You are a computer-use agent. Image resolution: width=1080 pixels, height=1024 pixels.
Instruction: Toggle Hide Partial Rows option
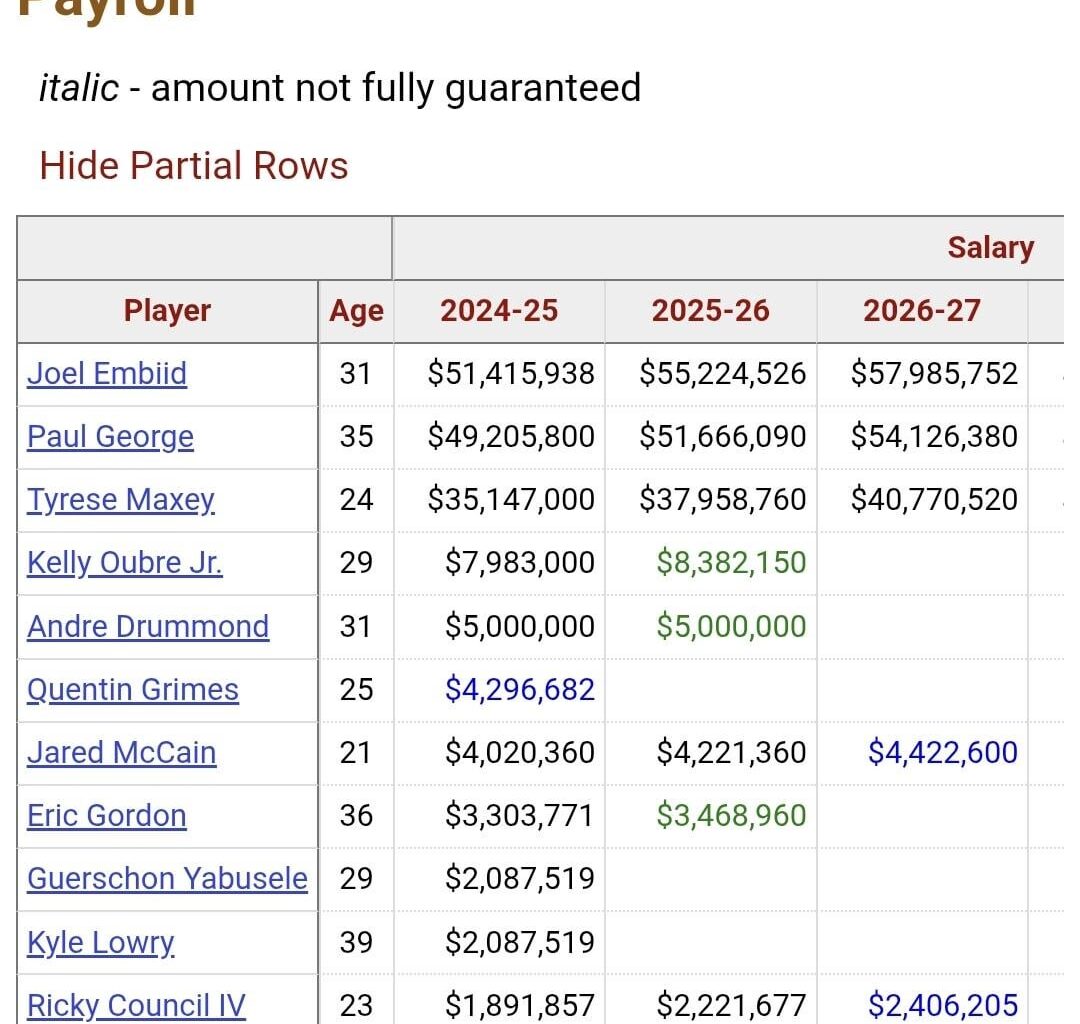coord(193,165)
